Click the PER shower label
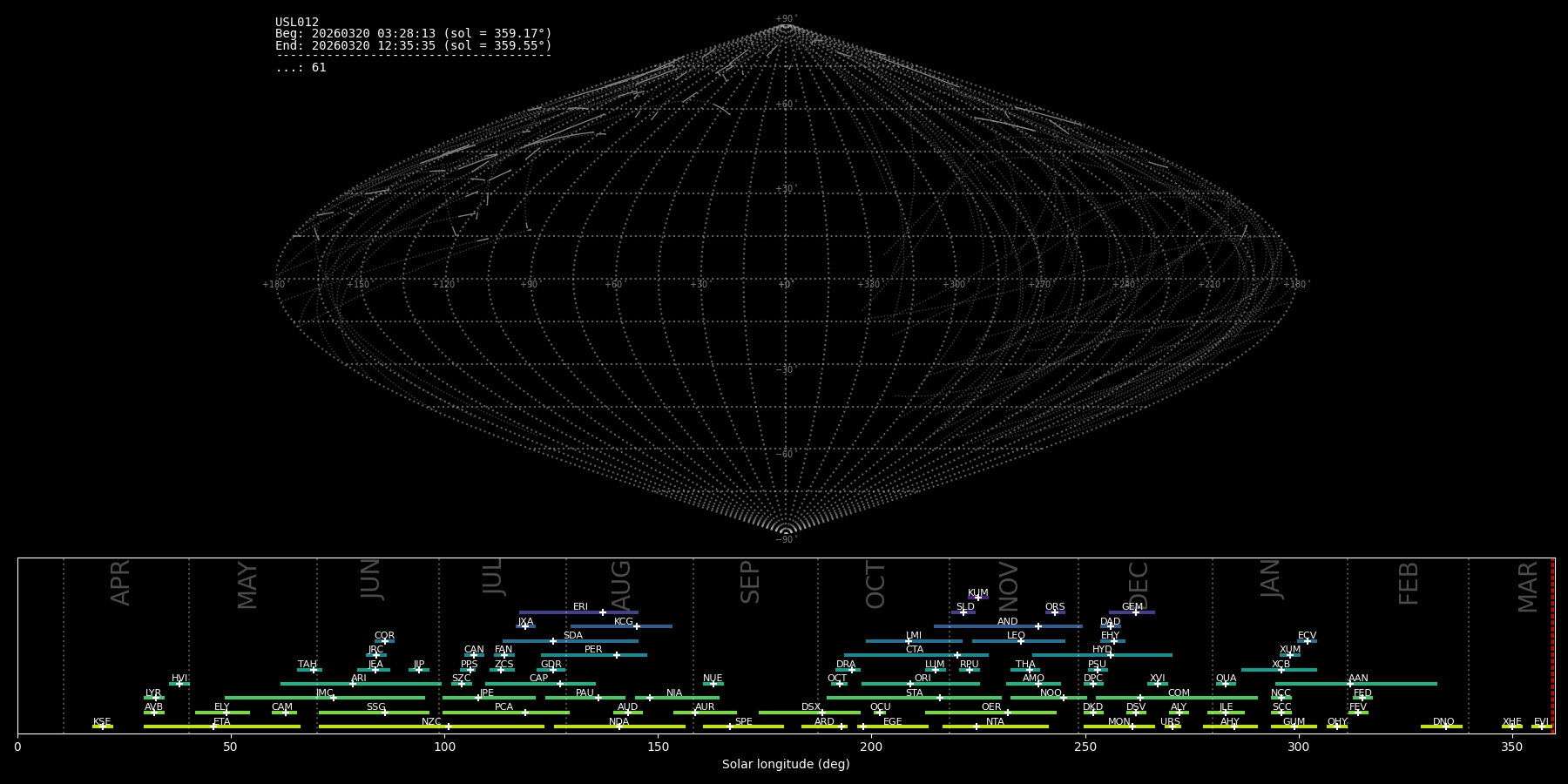Screen dimensions: 1568x784 pyautogui.click(x=593, y=650)
